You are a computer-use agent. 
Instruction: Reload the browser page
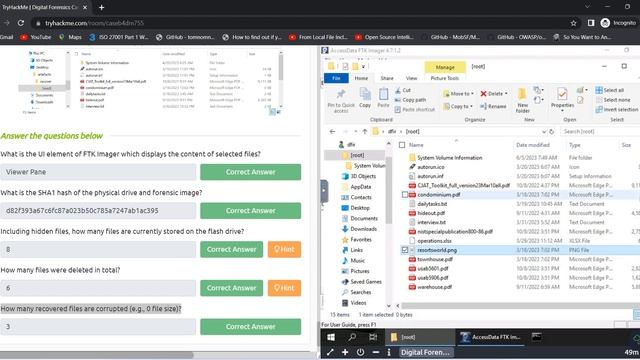point(21,23)
